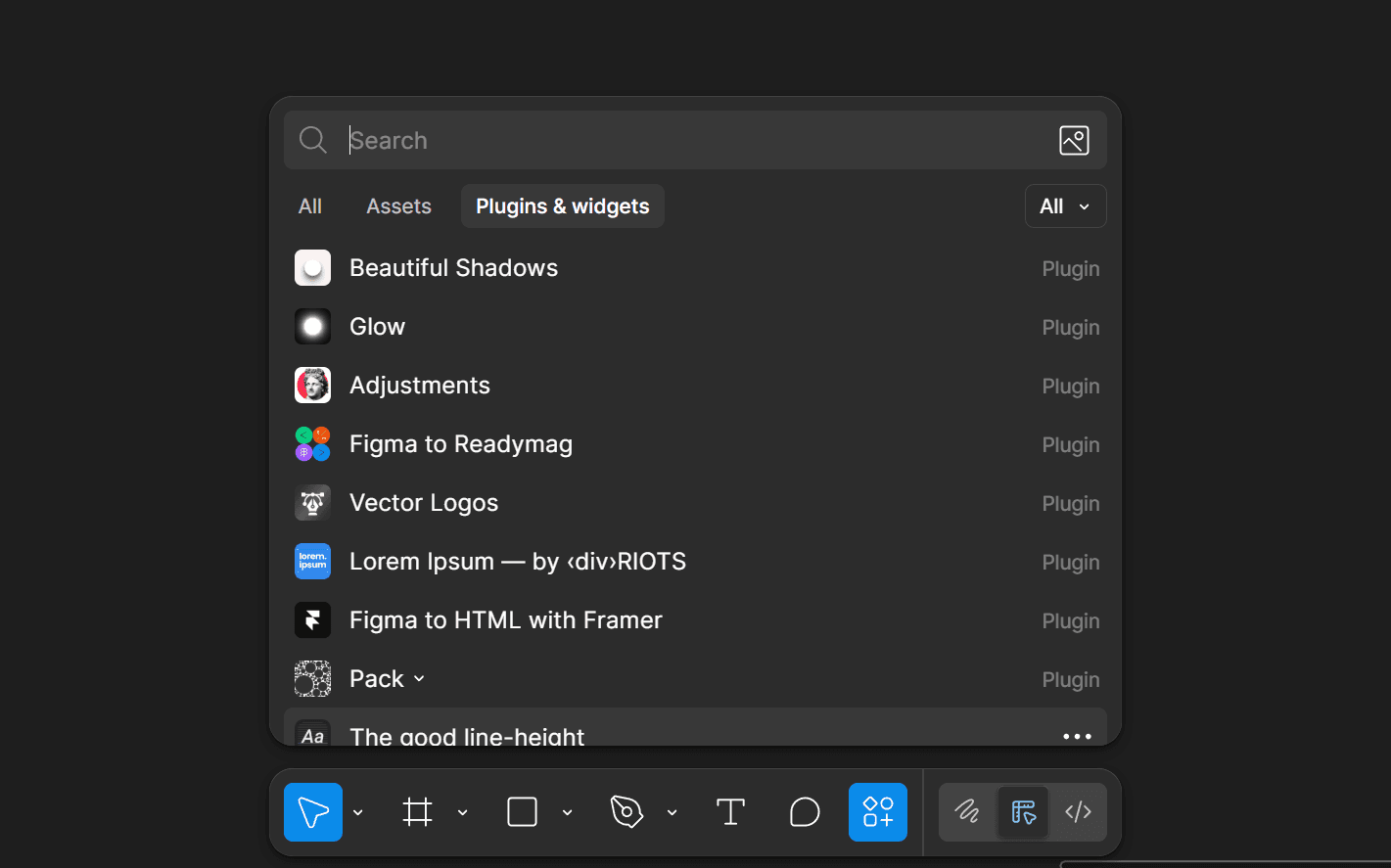Screen dimensions: 1391x868
Task: Click the Figma to Readymag colorful icon
Action: click(x=313, y=444)
